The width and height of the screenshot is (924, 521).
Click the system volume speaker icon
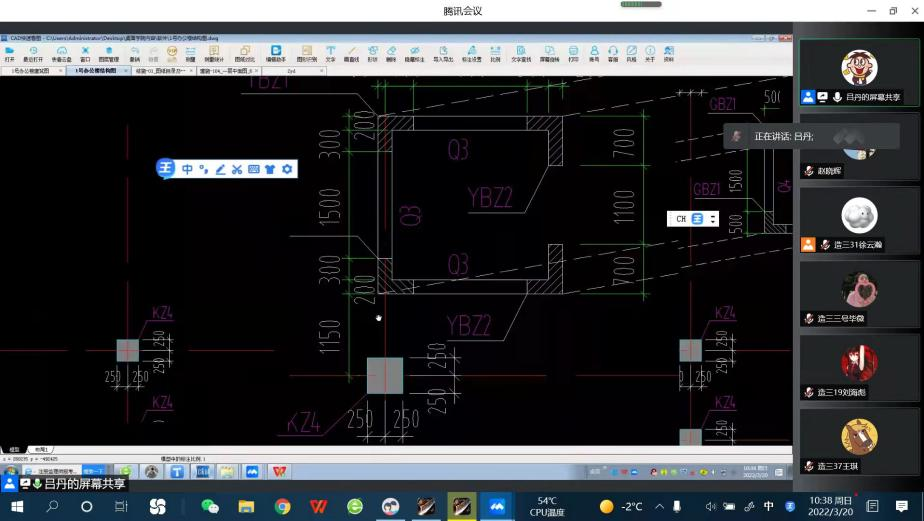710,506
